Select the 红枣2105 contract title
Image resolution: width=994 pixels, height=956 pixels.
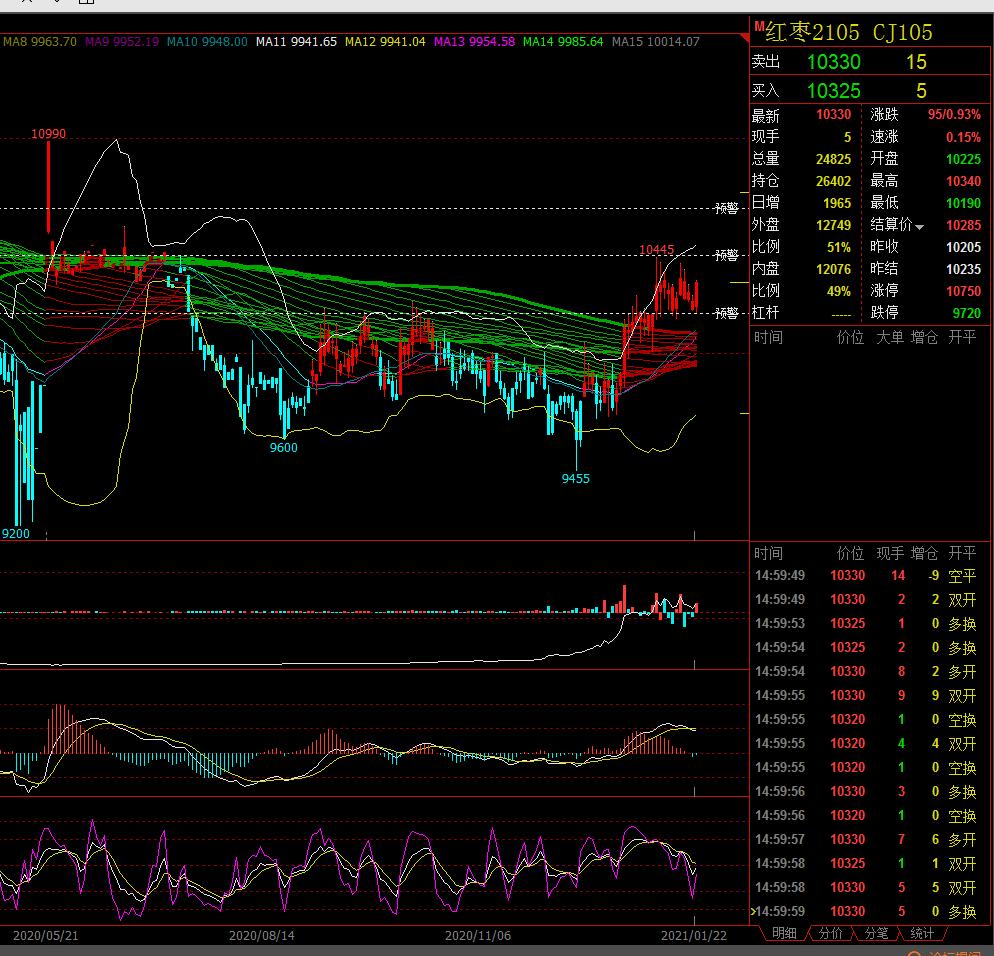(812, 32)
